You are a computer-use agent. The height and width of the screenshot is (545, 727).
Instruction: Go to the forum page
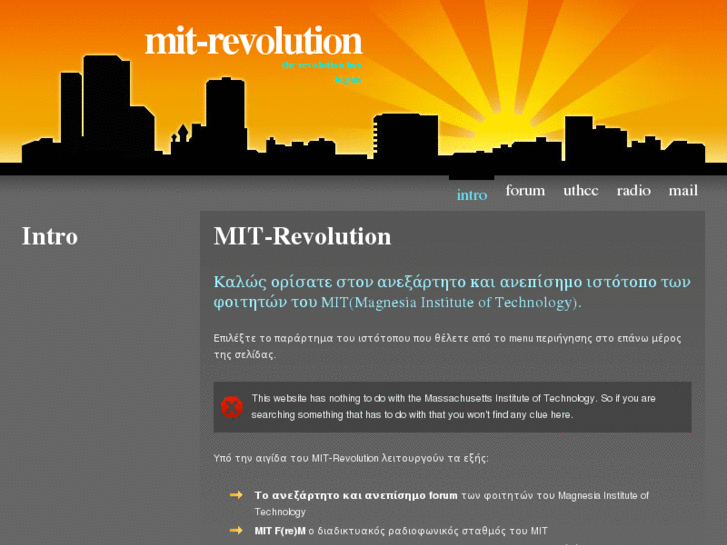[x=525, y=190]
